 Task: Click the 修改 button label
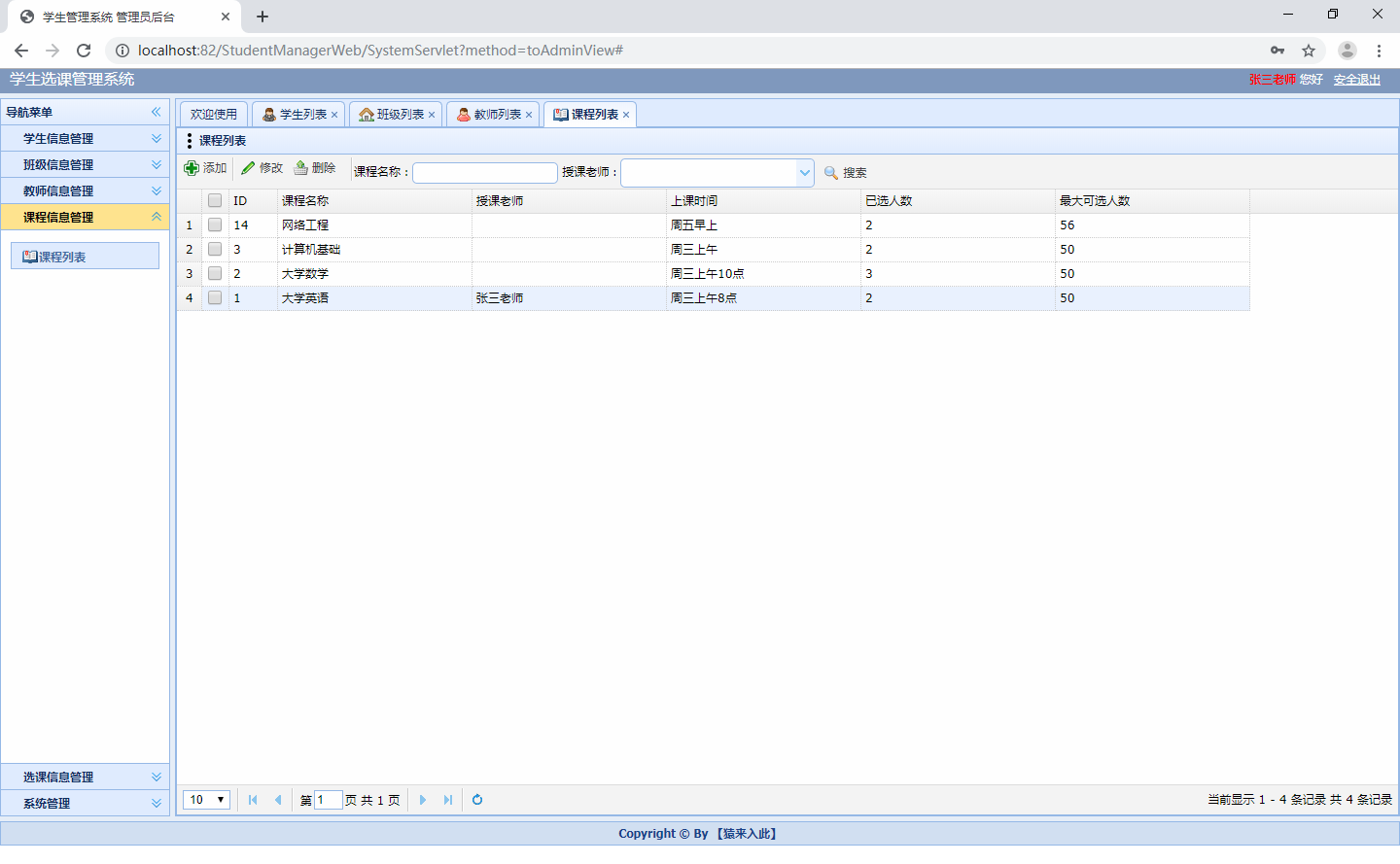click(x=271, y=168)
